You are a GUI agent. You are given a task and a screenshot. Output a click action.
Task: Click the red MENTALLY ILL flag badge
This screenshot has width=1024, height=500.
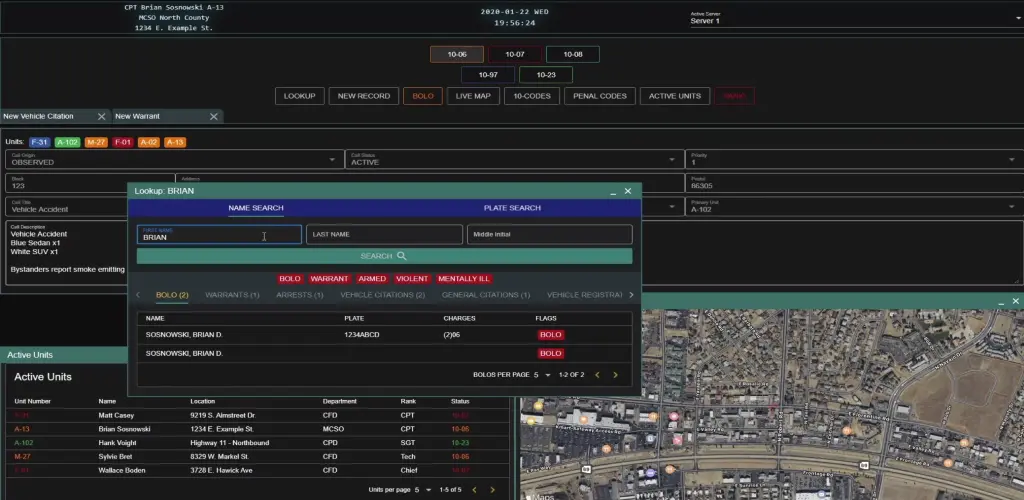tap(464, 279)
